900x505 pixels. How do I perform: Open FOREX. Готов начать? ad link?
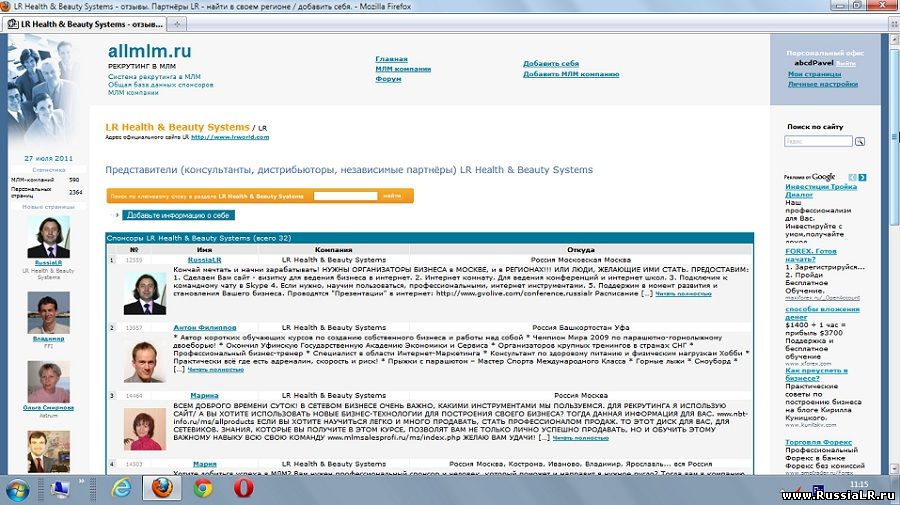click(810, 255)
